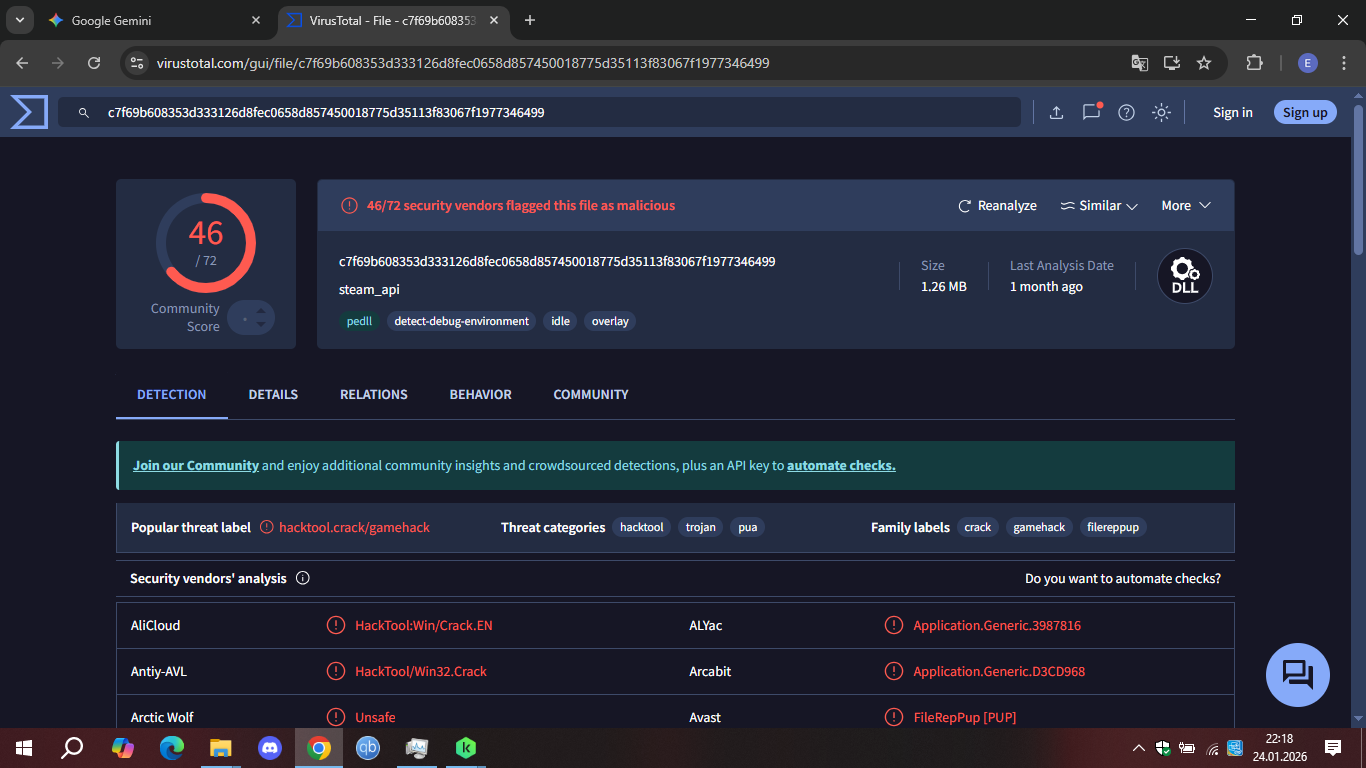This screenshot has height=768, width=1366.
Task: Select the crack family label chip
Action: pyautogui.click(x=978, y=527)
